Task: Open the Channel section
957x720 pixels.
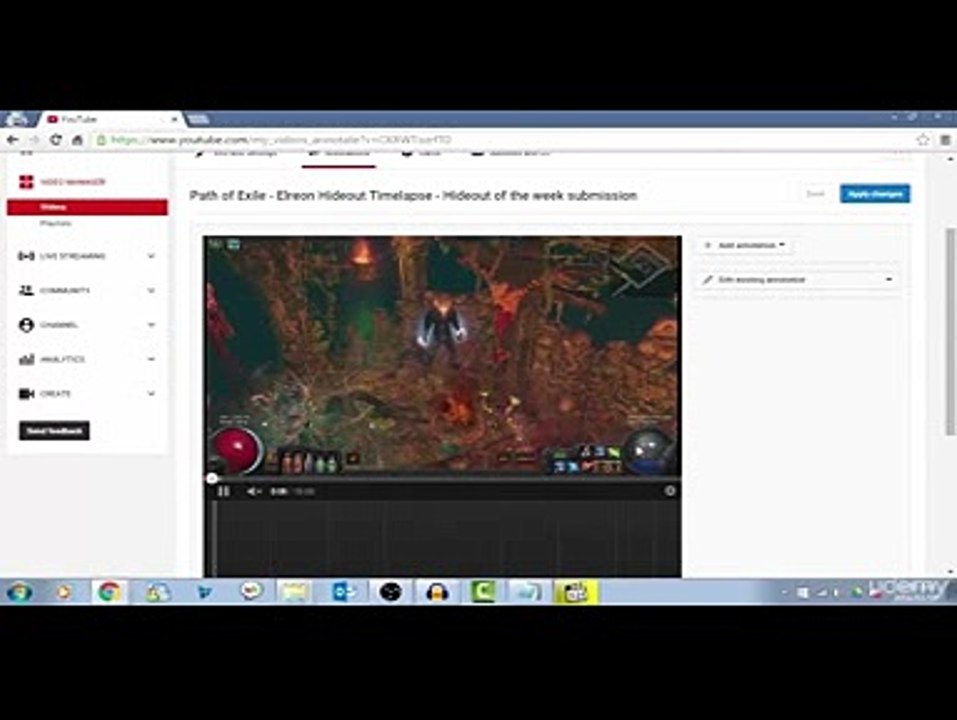Action: coord(59,325)
